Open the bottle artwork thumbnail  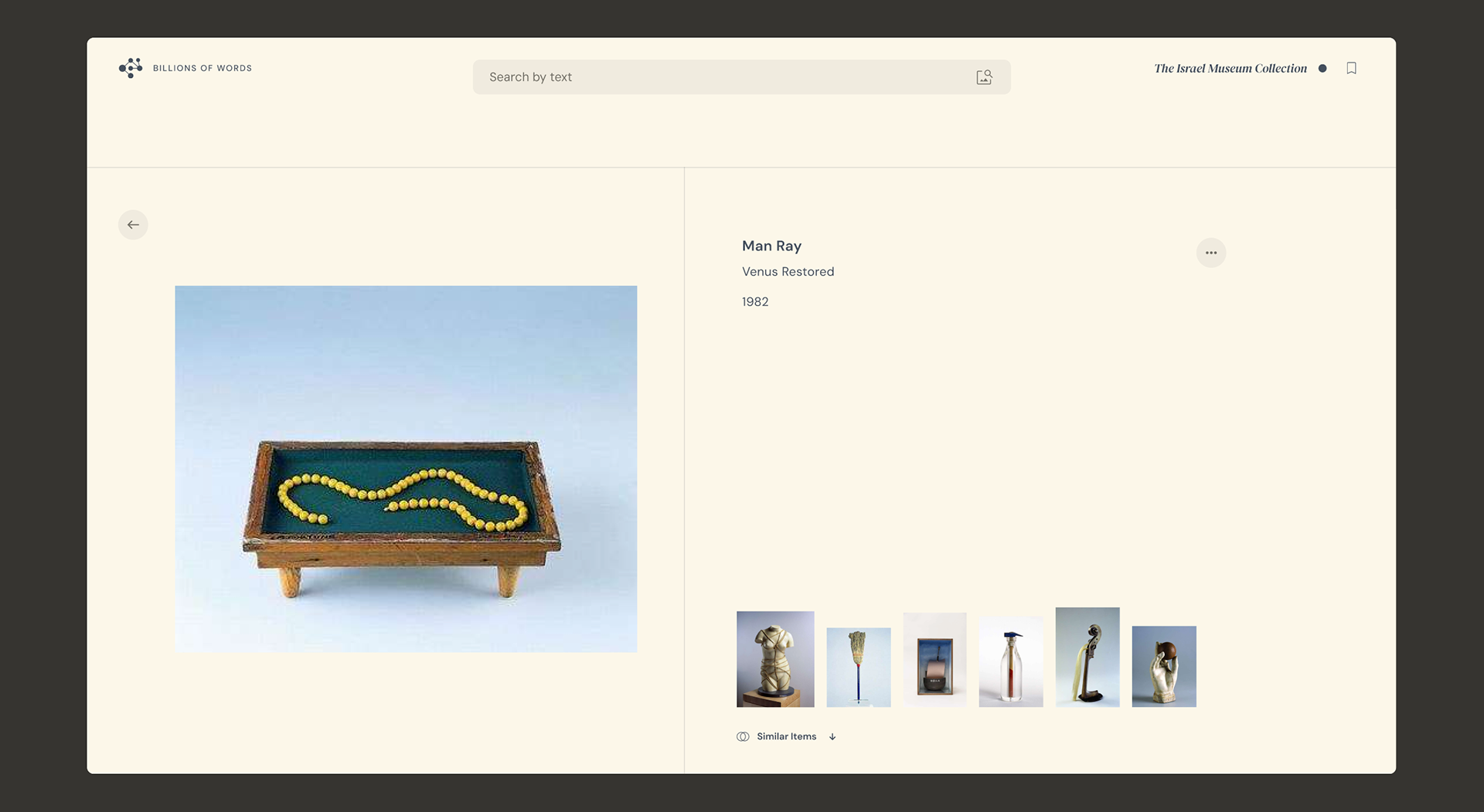(1011, 661)
